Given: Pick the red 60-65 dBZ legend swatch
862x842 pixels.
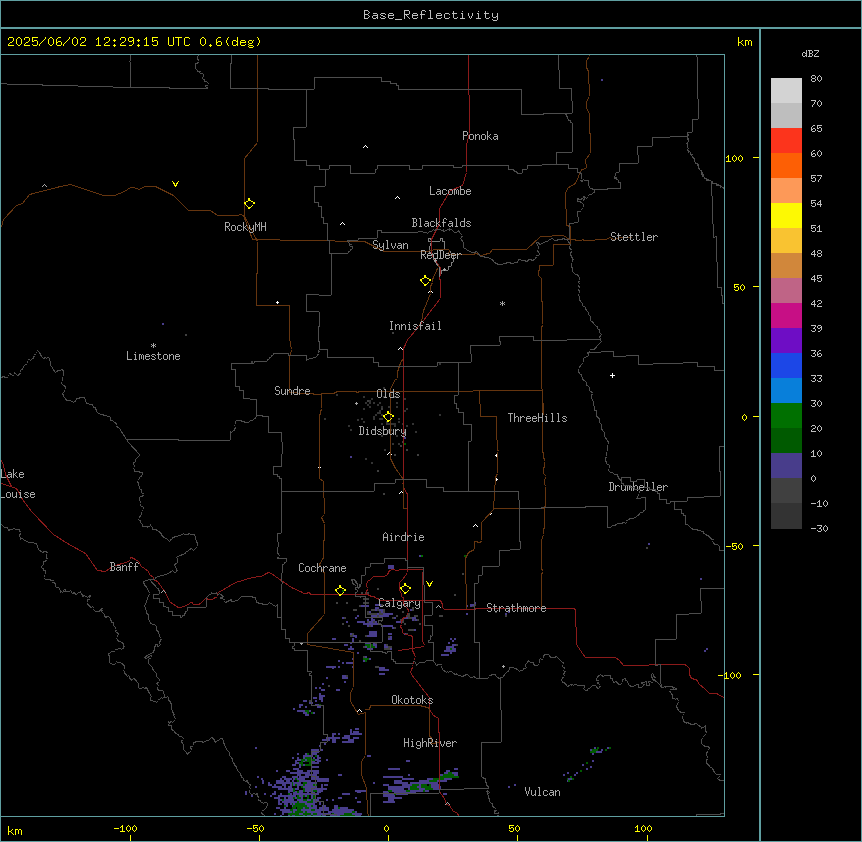Looking at the screenshot, I should [786, 140].
